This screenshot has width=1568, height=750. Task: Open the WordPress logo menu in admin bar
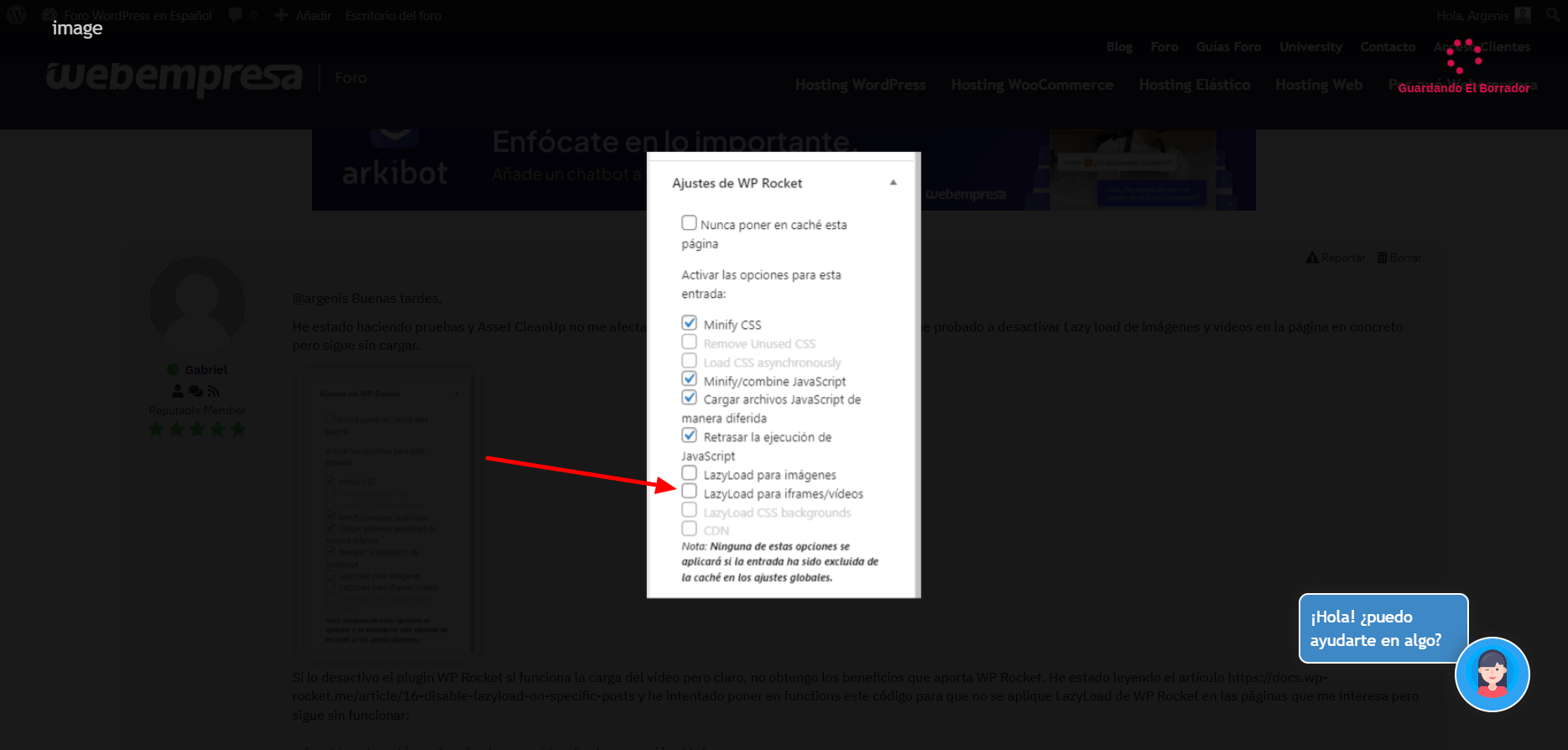[x=17, y=15]
